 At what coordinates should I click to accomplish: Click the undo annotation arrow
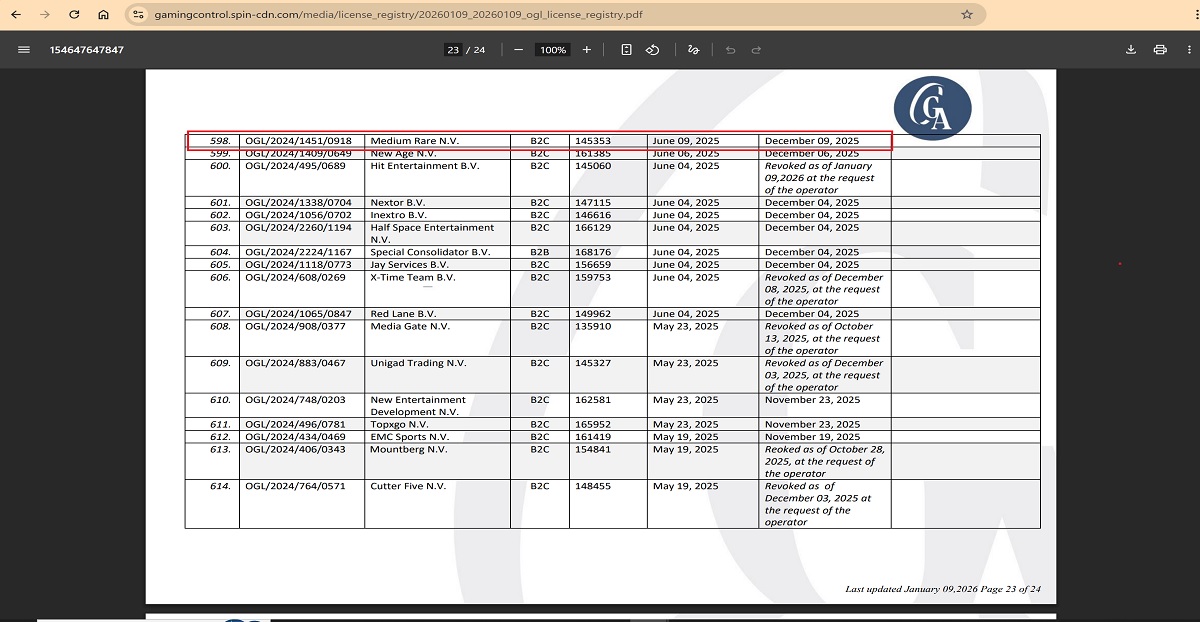point(730,50)
